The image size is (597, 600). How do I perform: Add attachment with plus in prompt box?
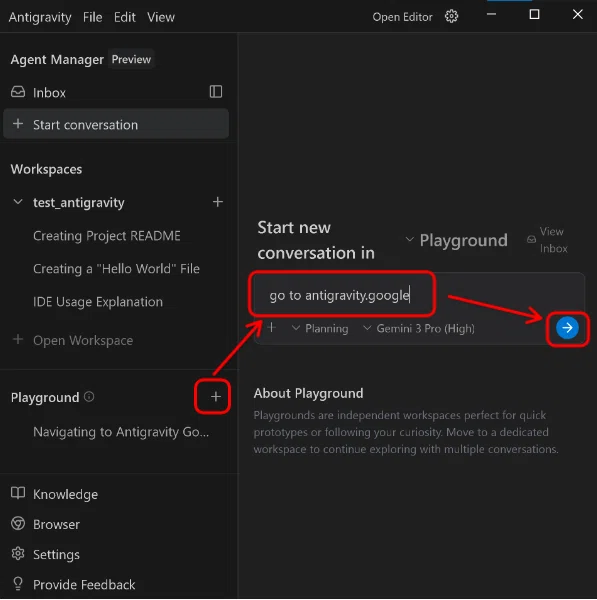271,328
